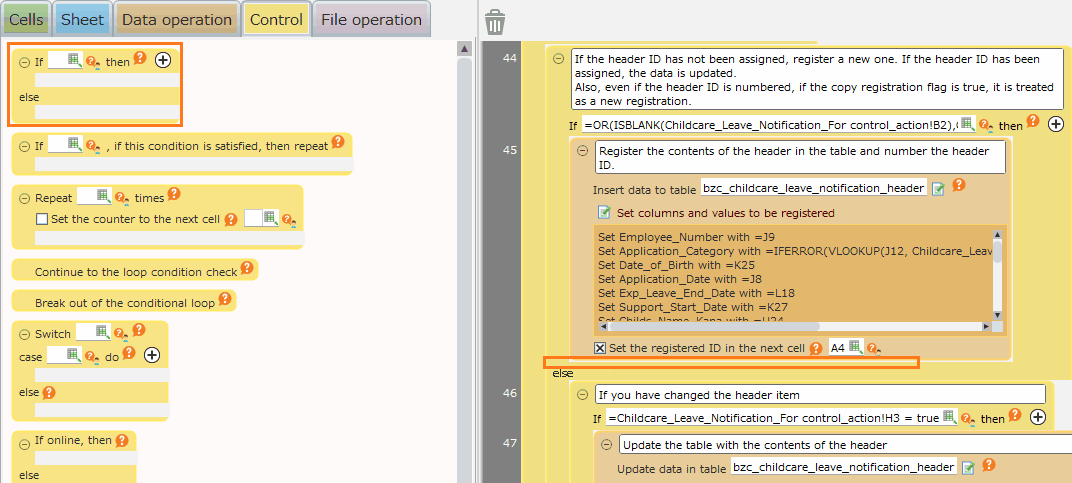The height and width of the screenshot is (483, 1072).
Task: Switch to the Data operation tab
Action: click(x=177, y=19)
